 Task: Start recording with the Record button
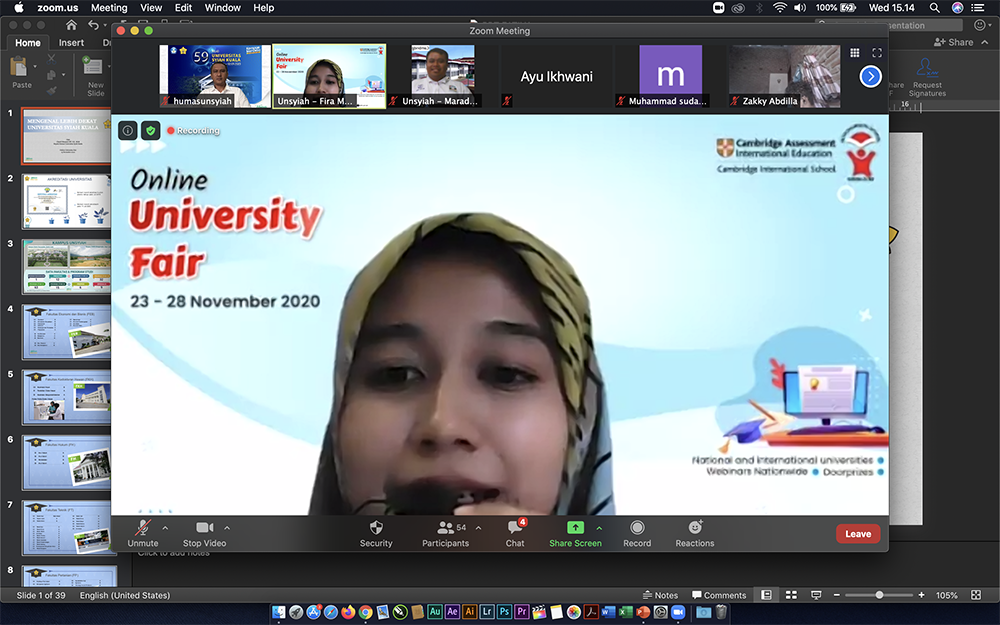pos(637,533)
